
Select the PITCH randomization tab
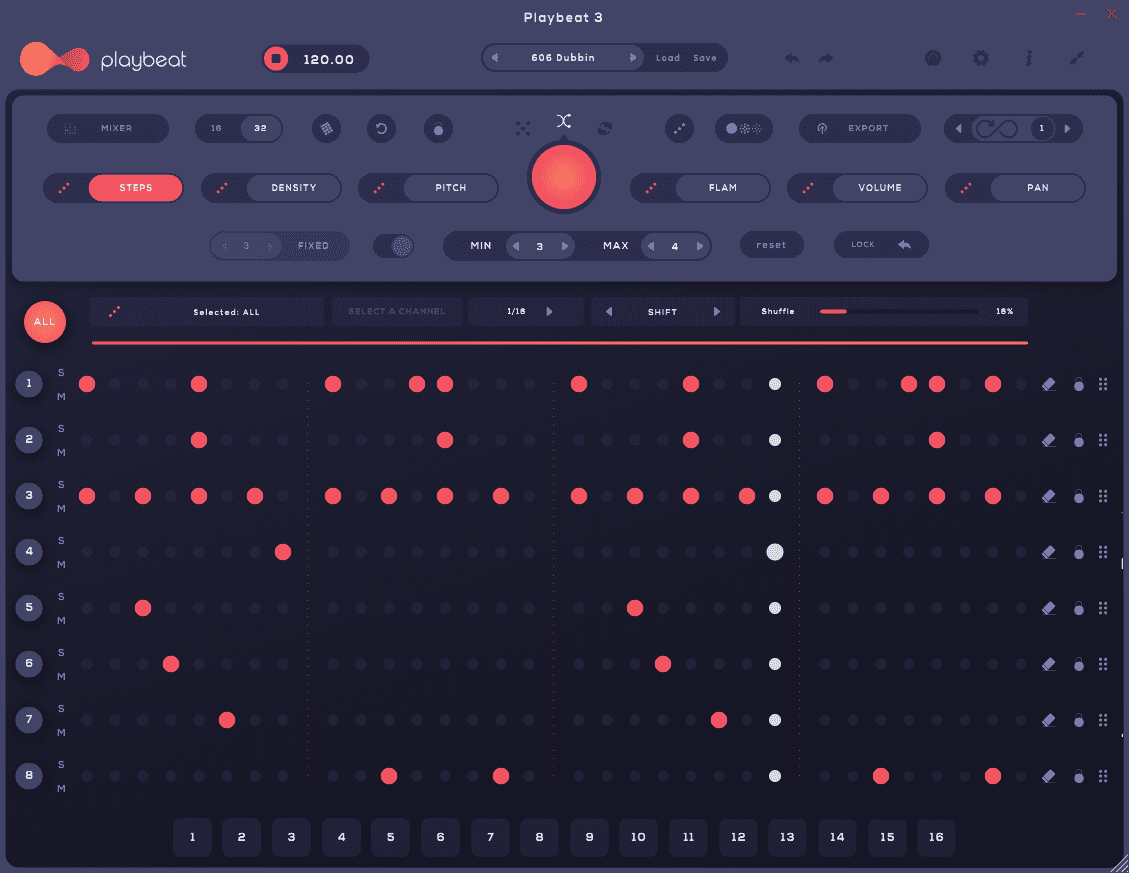click(x=450, y=188)
